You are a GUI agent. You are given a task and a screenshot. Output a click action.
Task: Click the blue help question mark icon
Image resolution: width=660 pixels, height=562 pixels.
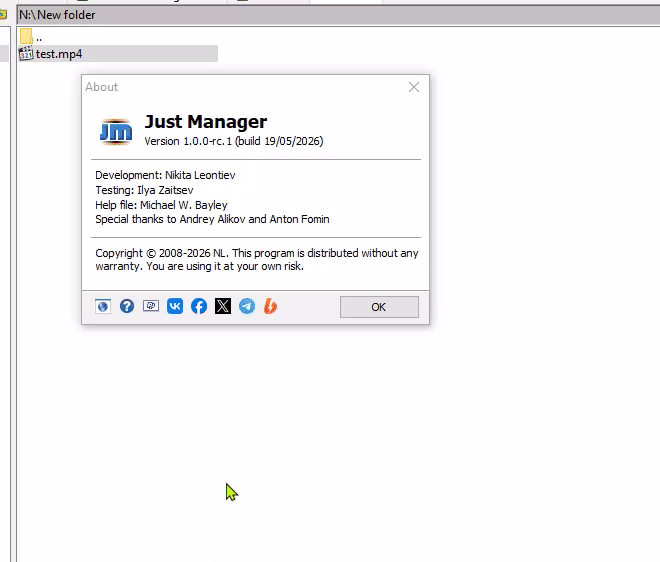[x=127, y=306]
